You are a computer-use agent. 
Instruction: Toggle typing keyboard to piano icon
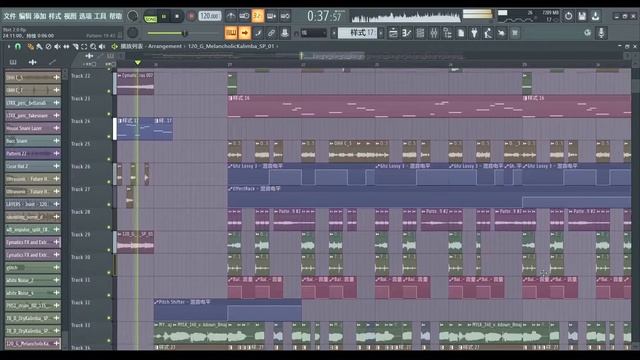[x=231, y=33]
